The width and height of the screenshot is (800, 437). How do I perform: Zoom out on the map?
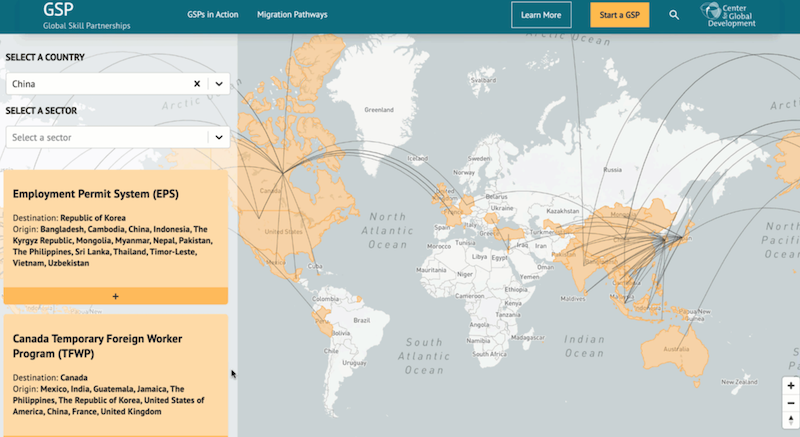pos(791,403)
